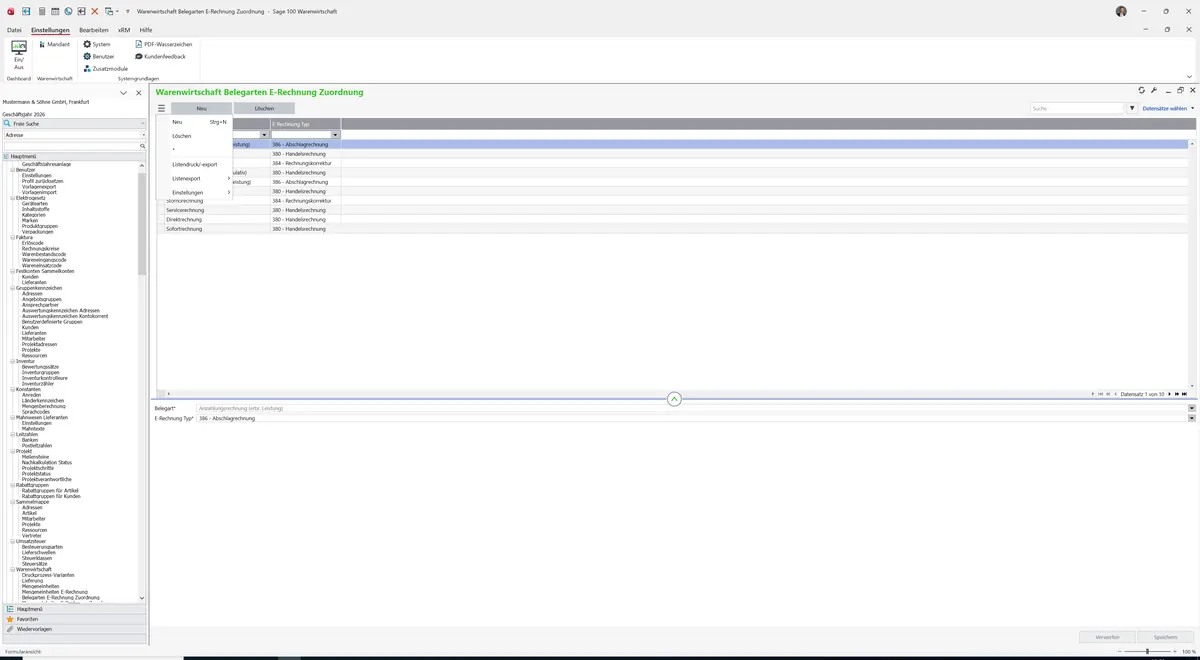The height and width of the screenshot is (660, 1200).
Task: Adjust the zoom slider in status bar
Action: point(1147,651)
